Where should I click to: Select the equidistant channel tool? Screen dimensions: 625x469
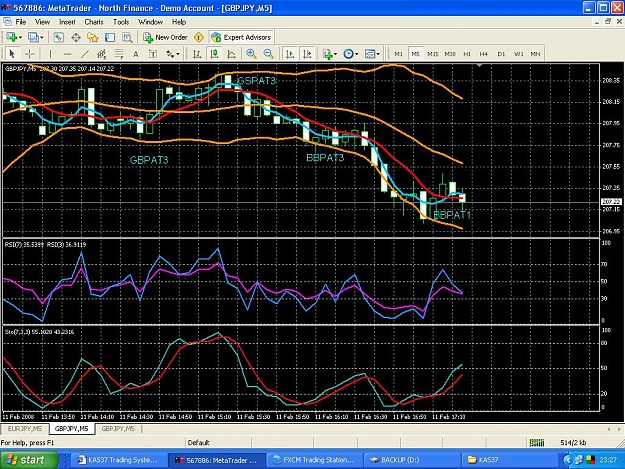click(x=102, y=54)
